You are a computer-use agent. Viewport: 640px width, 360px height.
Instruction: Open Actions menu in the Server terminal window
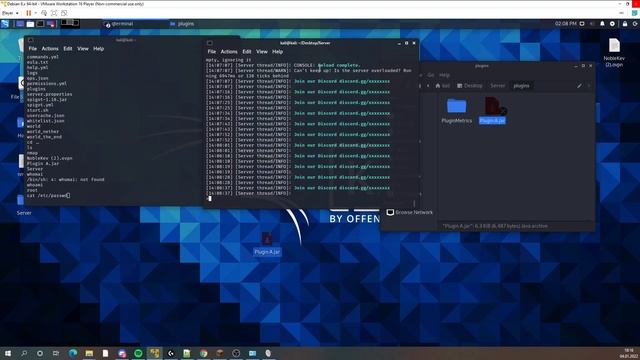tap(229, 52)
